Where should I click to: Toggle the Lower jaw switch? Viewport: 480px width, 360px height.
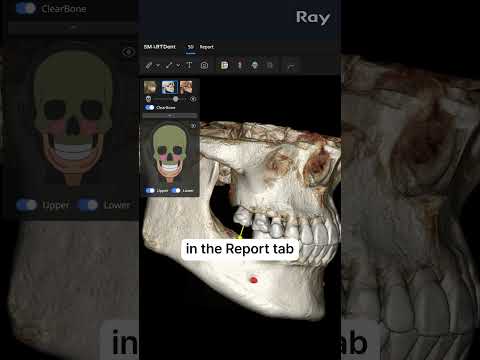[x=176, y=190]
